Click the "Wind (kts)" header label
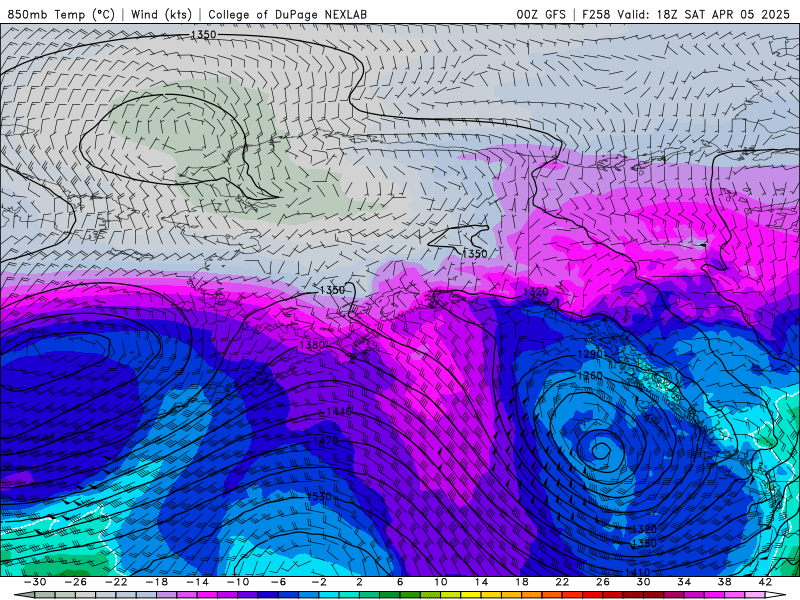 161,14
